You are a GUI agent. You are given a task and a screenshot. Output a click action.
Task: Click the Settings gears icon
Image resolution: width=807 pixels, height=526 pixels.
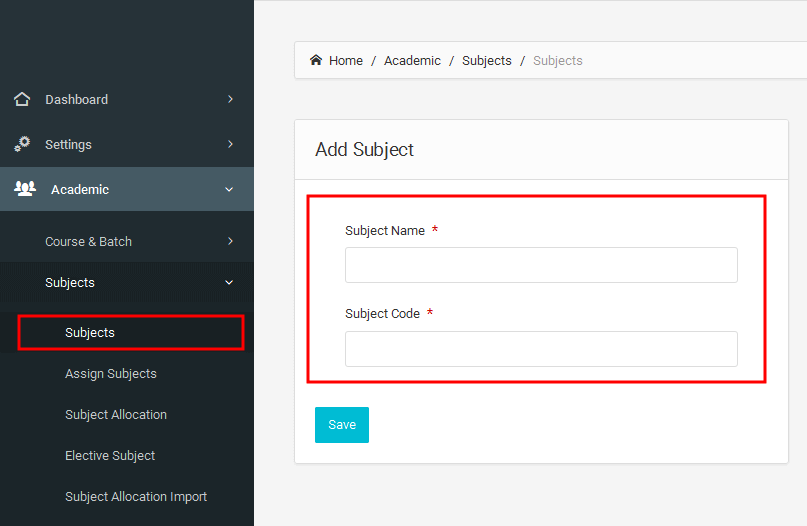22,144
